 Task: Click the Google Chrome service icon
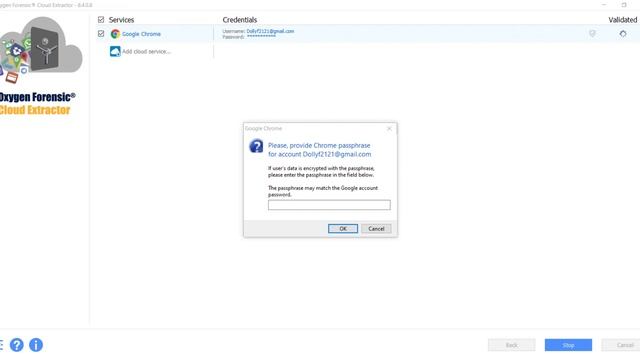point(115,34)
